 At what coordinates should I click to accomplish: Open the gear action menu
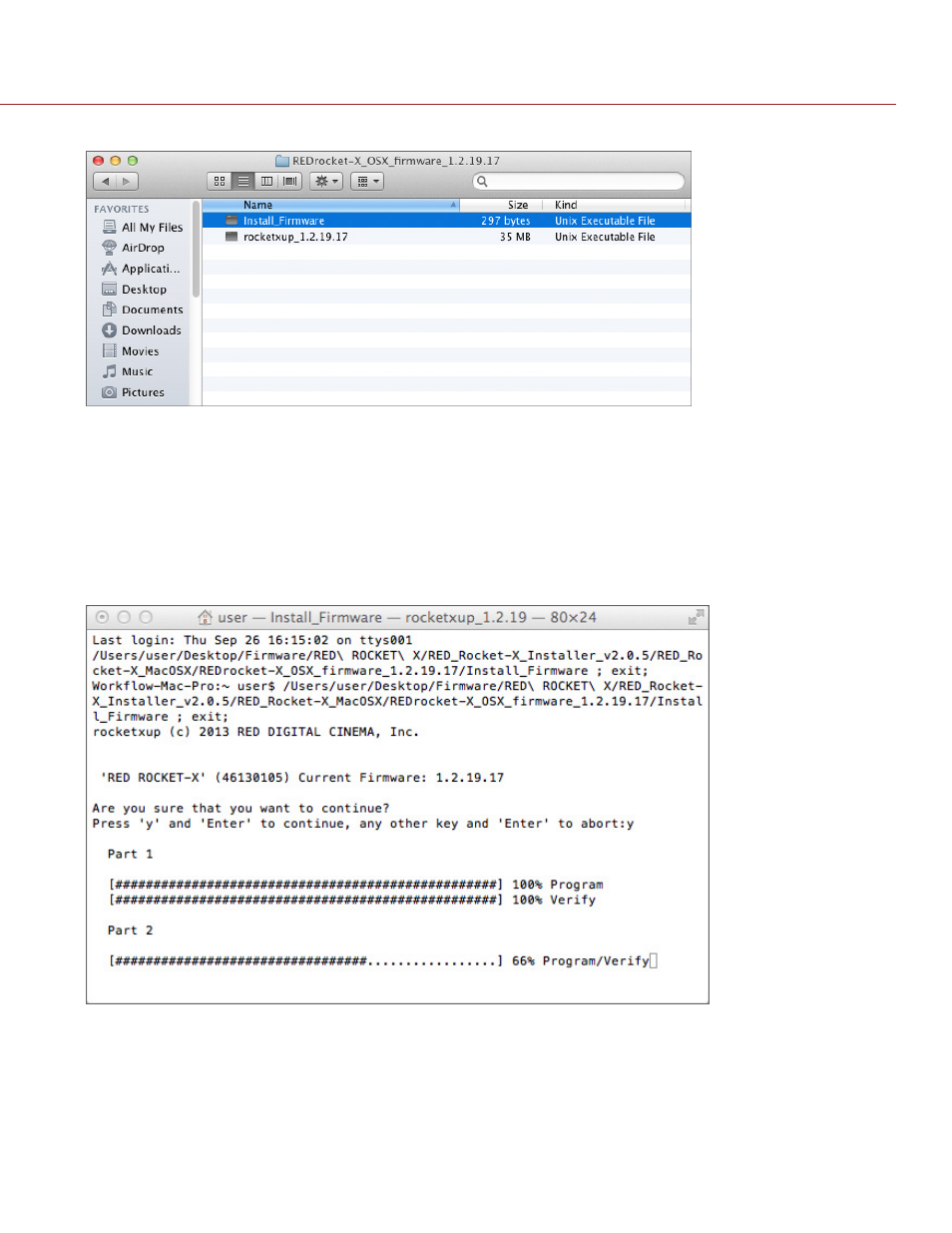pos(326,182)
